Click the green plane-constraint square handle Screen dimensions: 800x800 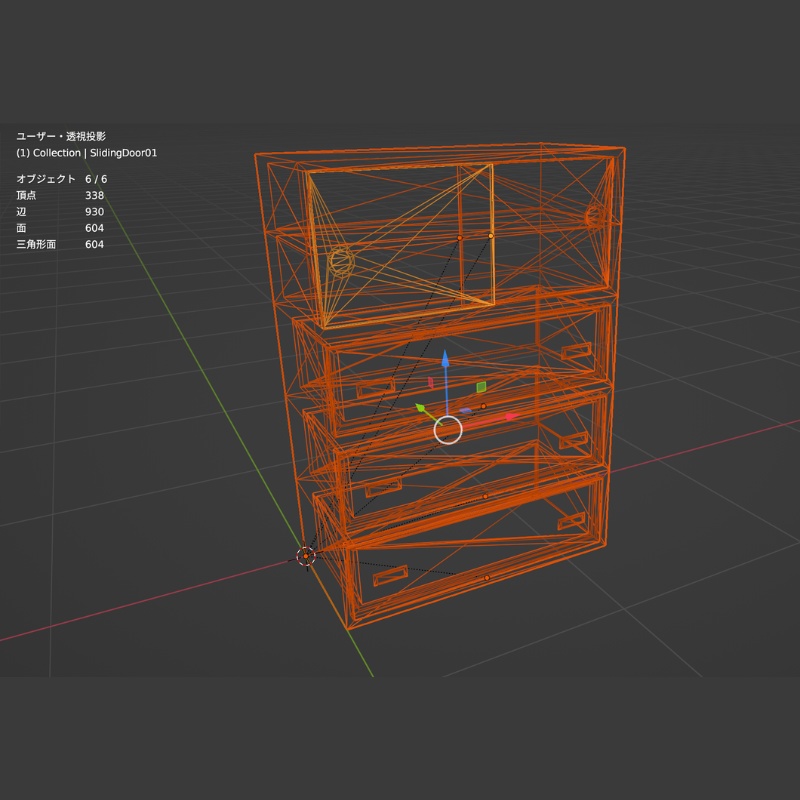481,387
